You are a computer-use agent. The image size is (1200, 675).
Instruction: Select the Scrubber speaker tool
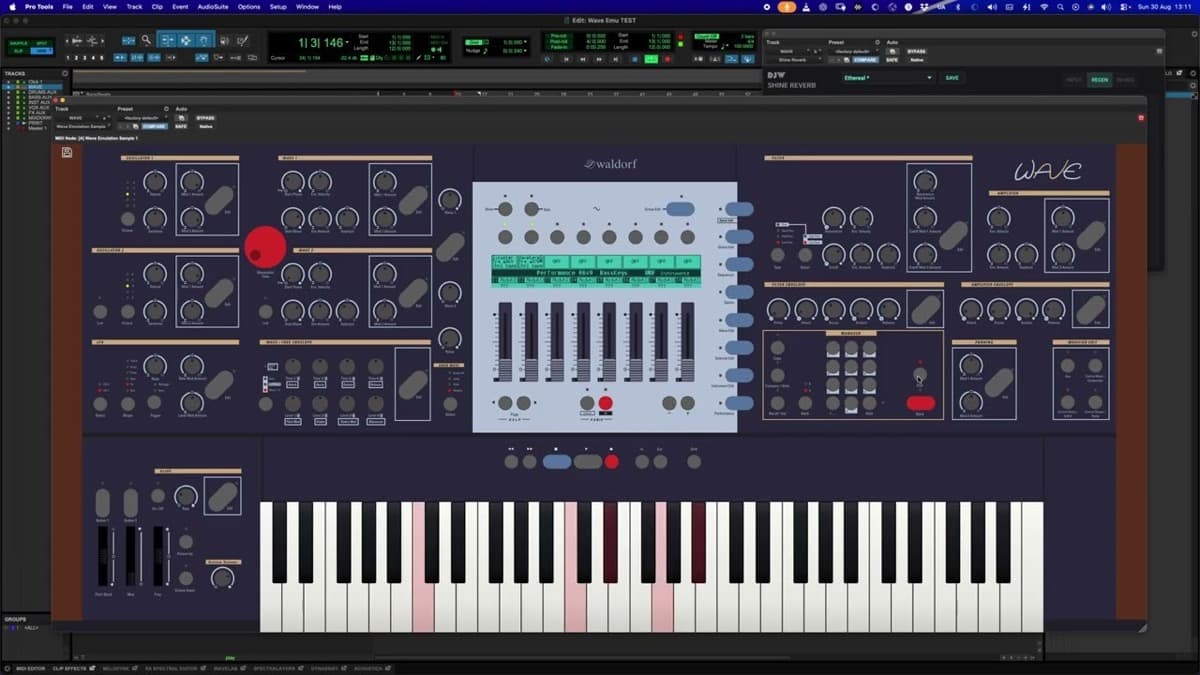point(224,41)
